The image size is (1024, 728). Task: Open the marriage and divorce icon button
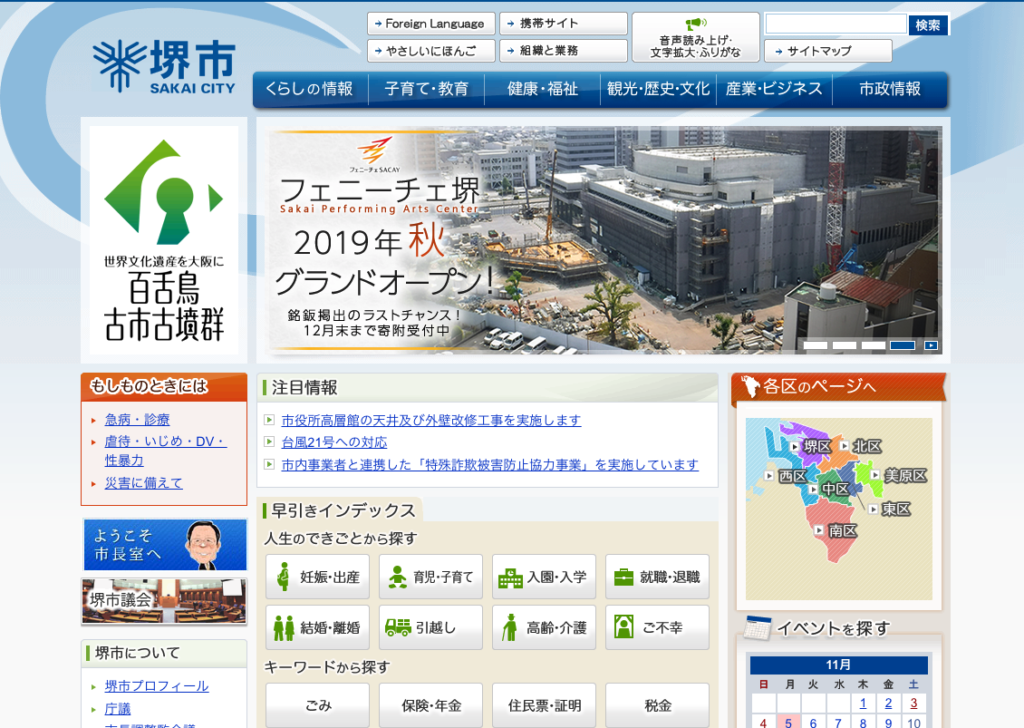click(318, 628)
